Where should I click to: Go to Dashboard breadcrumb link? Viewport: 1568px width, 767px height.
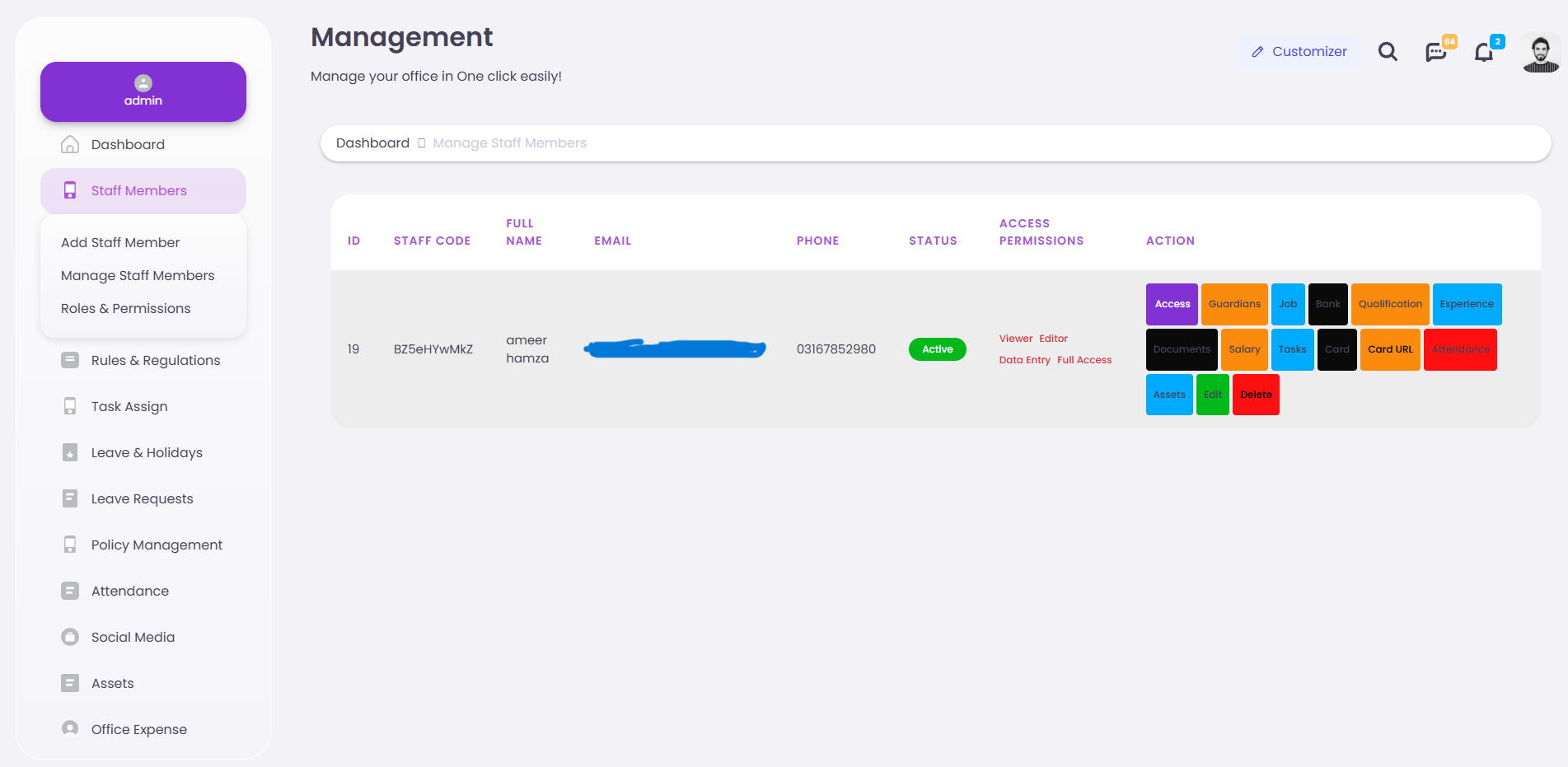372,143
